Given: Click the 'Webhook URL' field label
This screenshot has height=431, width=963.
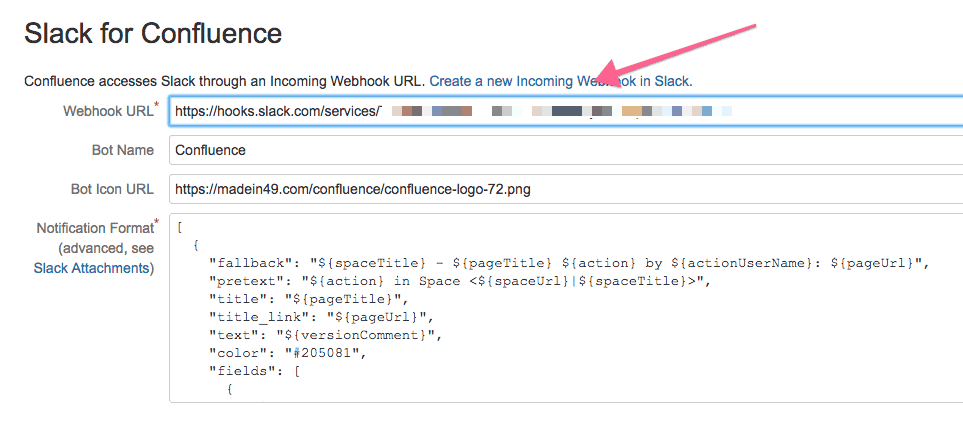Looking at the screenshot, I should tap(108, 111).
